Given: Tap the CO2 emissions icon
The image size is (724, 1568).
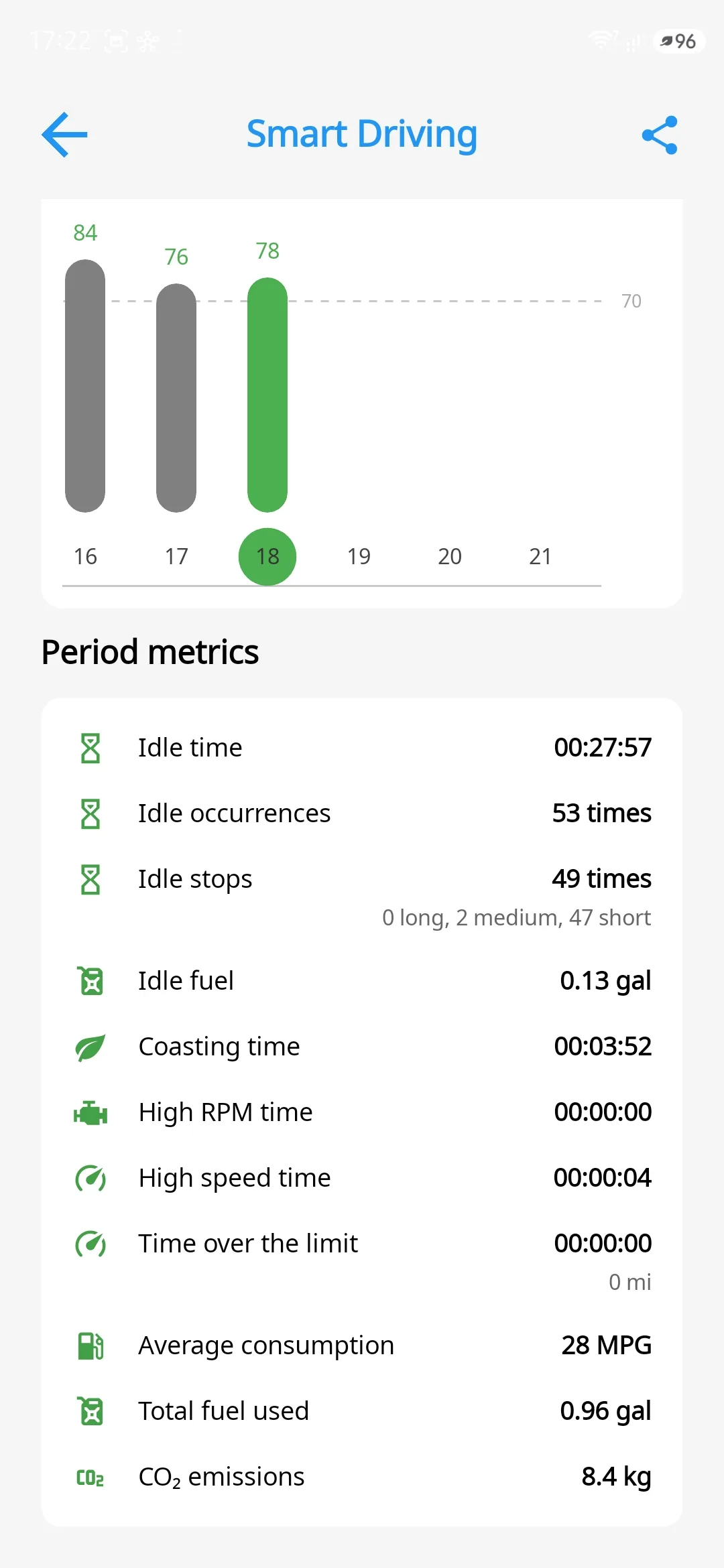Looking at the screenshot, I should coord(90,1478).
